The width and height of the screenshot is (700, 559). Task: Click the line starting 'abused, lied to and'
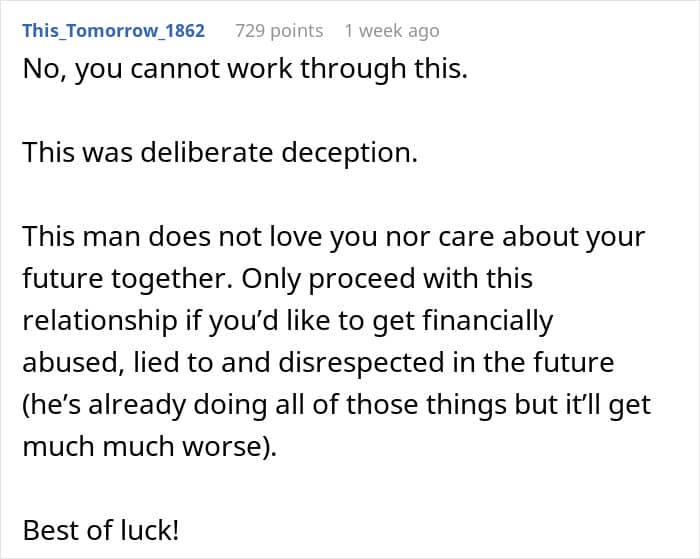pos(318,362)
